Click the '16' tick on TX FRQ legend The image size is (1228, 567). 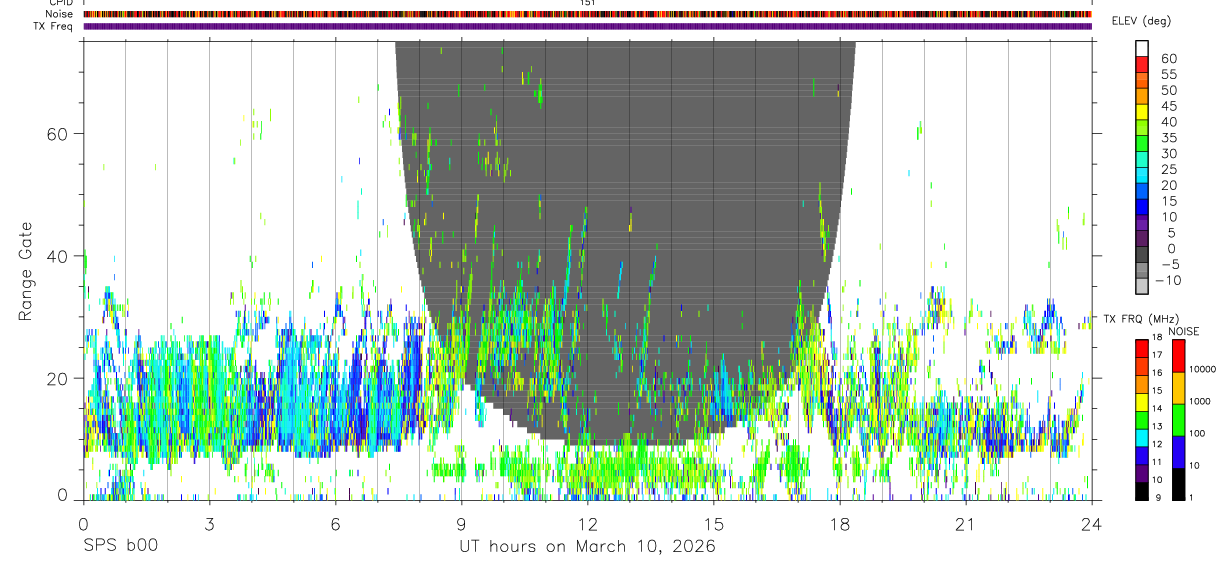1157,372
